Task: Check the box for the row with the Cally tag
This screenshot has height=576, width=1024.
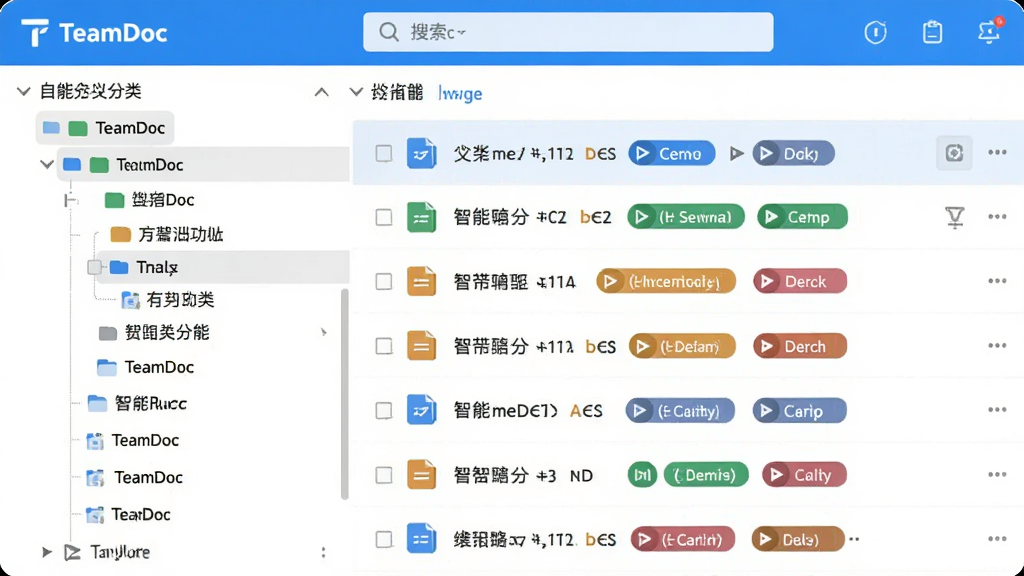Action: pos(383,475)
